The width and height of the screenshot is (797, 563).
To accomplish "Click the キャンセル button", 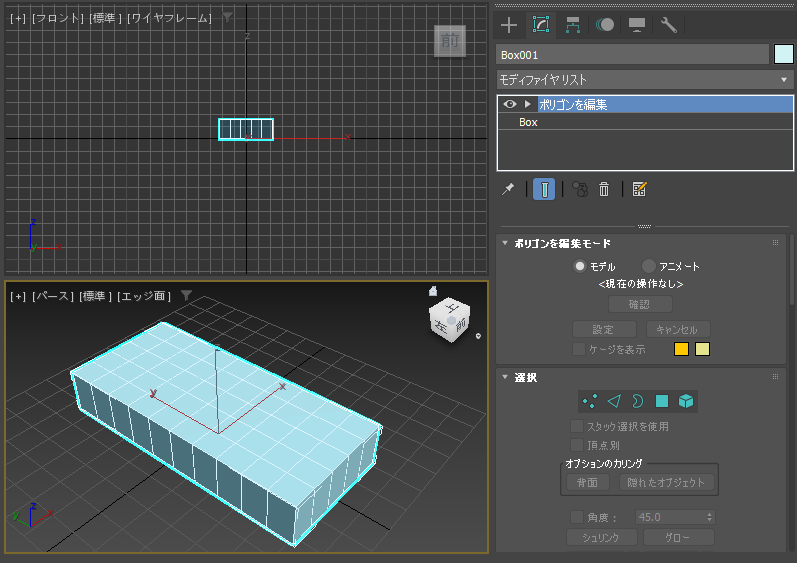I will (678, 329).
